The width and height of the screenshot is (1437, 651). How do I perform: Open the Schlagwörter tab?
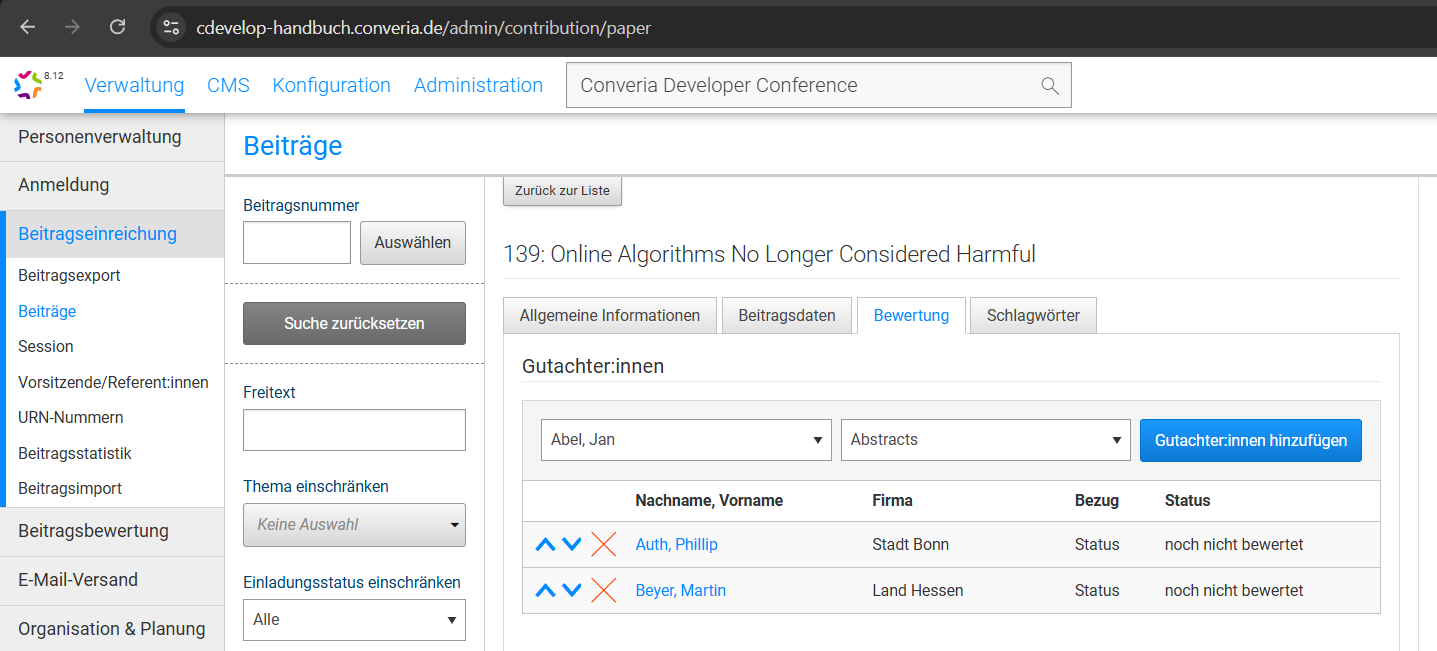pyautogui.click(x=1033, y=316)
